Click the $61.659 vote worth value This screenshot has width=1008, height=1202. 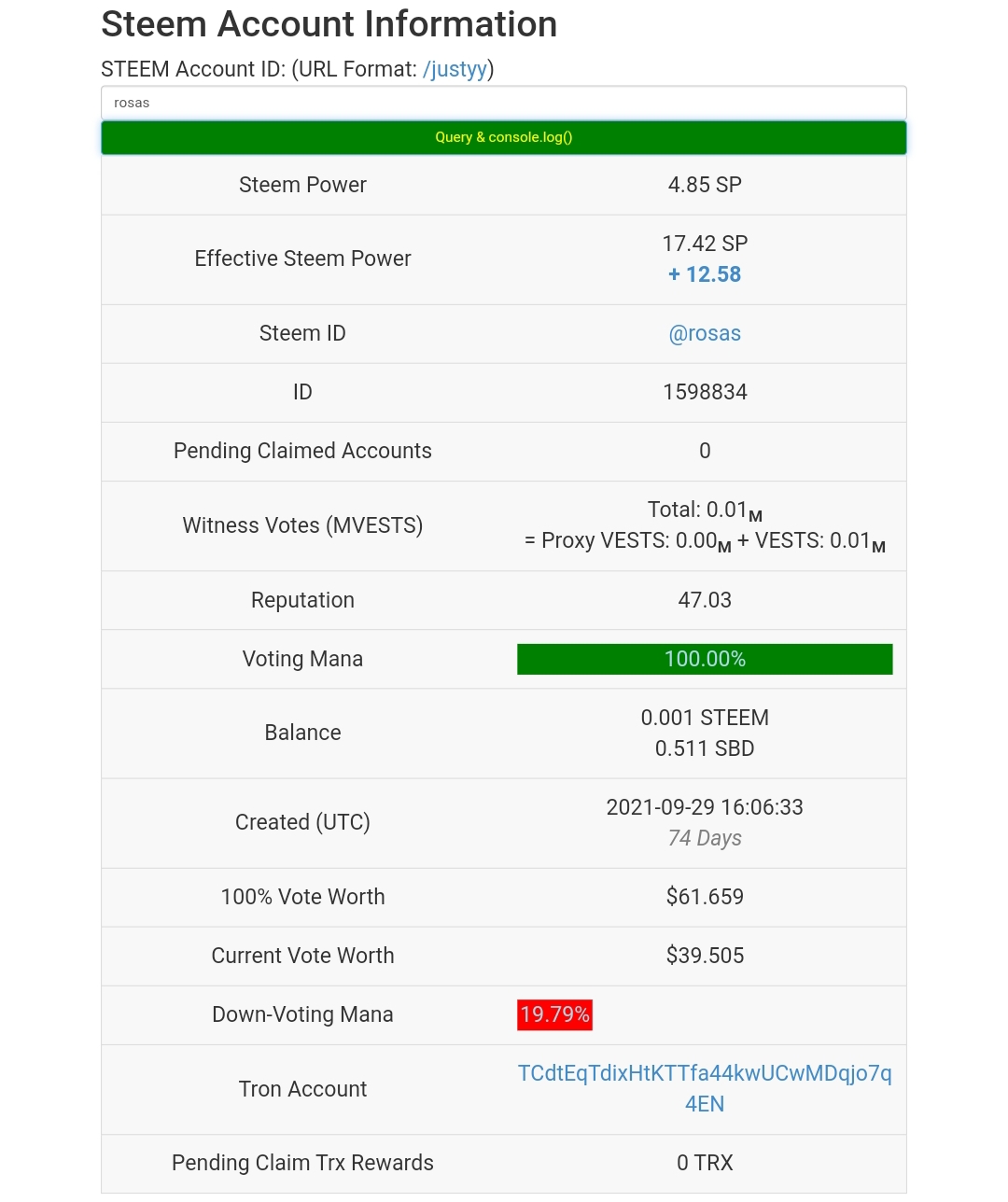coord(705,897)
